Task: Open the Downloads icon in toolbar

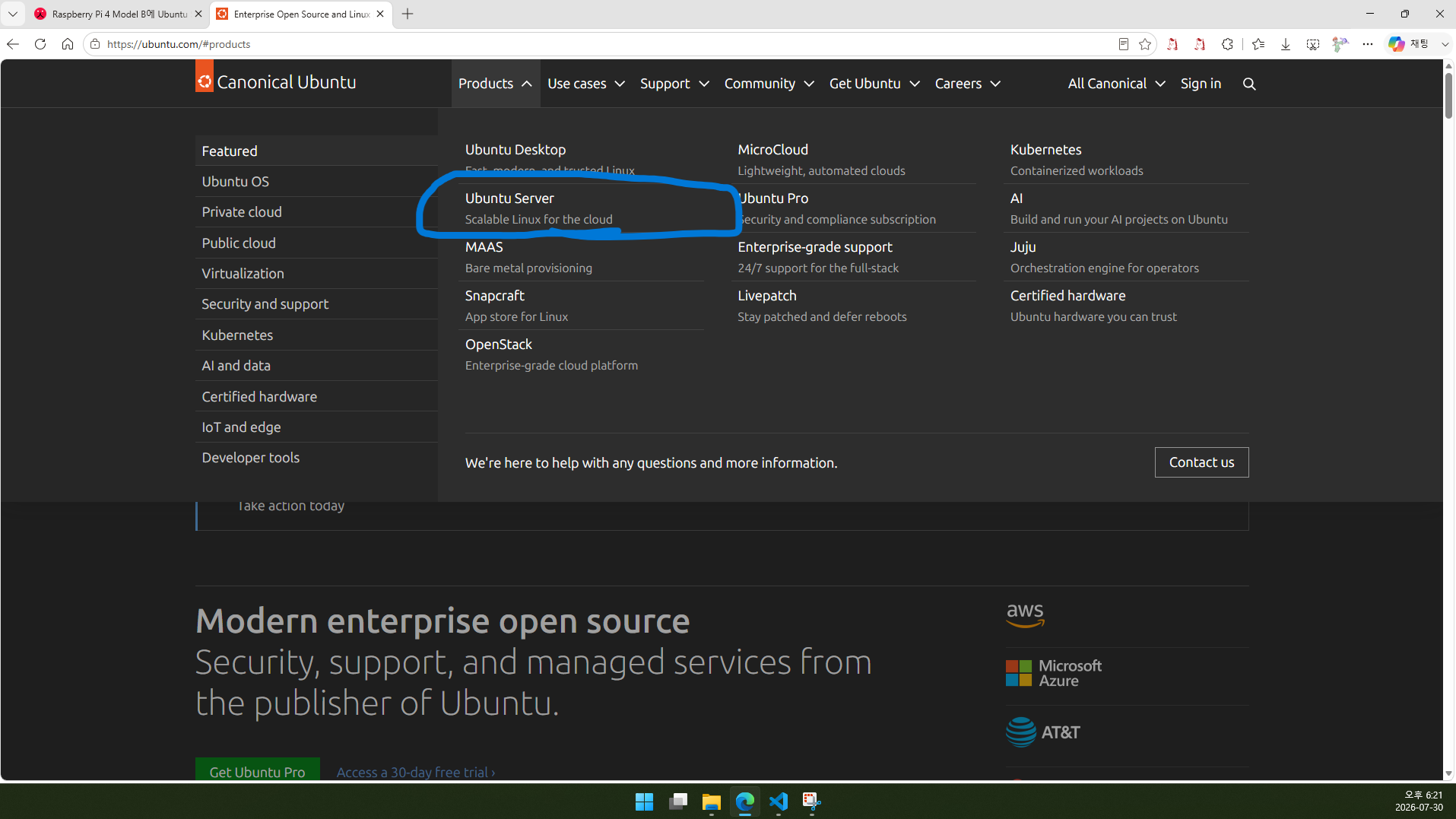Action: [x=1286, y=44]
